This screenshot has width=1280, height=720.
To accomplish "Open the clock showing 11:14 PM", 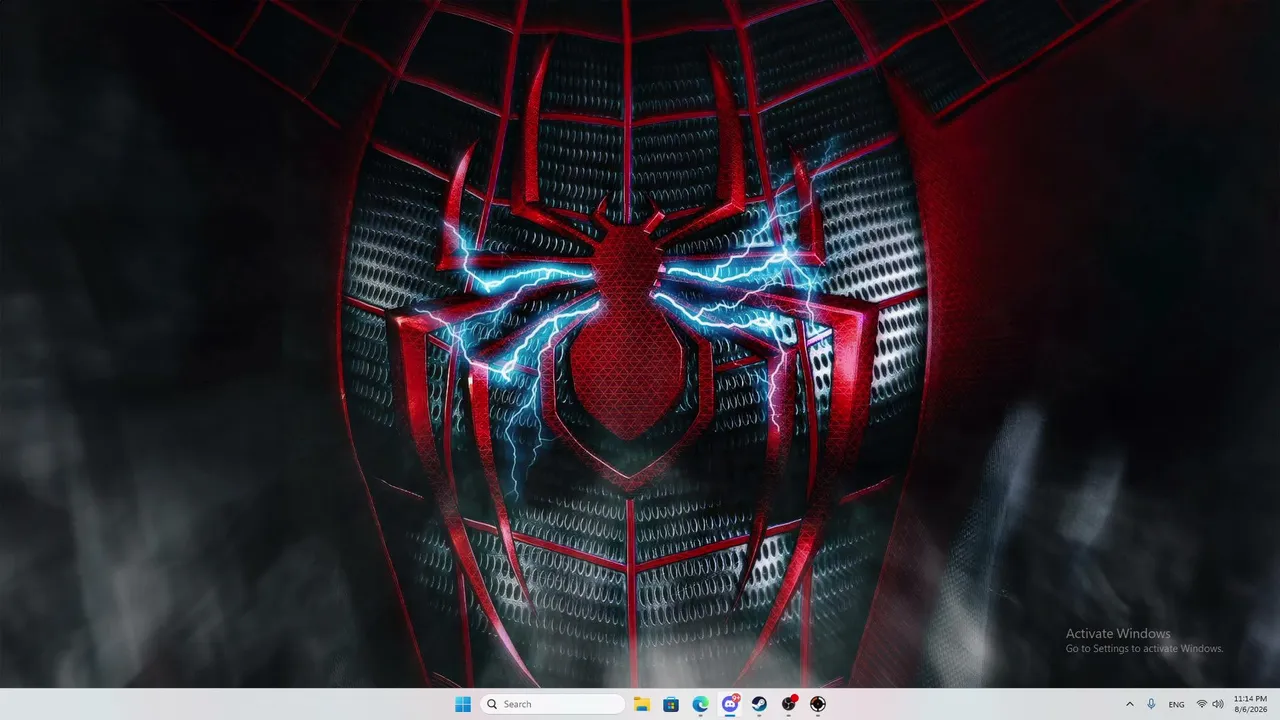I will [x=1250, y=704].
